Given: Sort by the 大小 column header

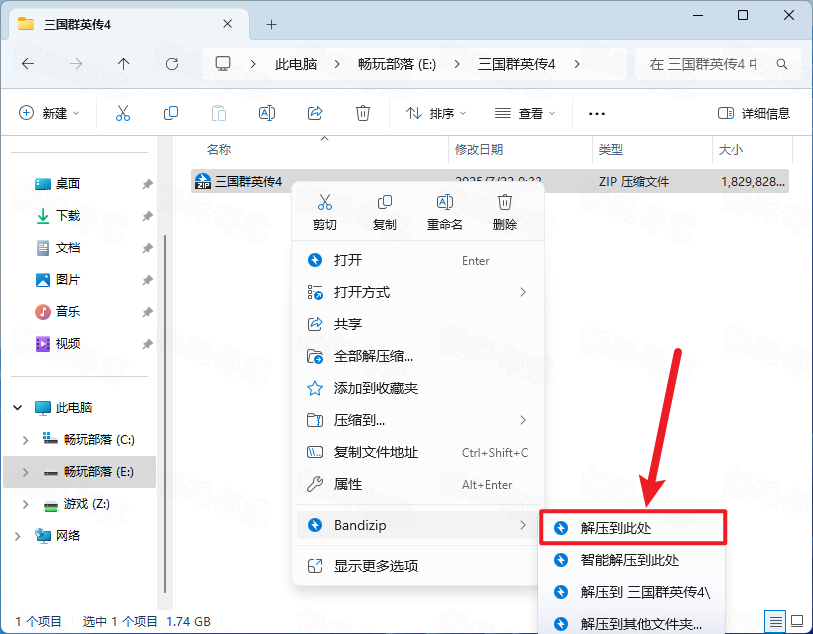Looking at the screenshot, I should (731, 150).
